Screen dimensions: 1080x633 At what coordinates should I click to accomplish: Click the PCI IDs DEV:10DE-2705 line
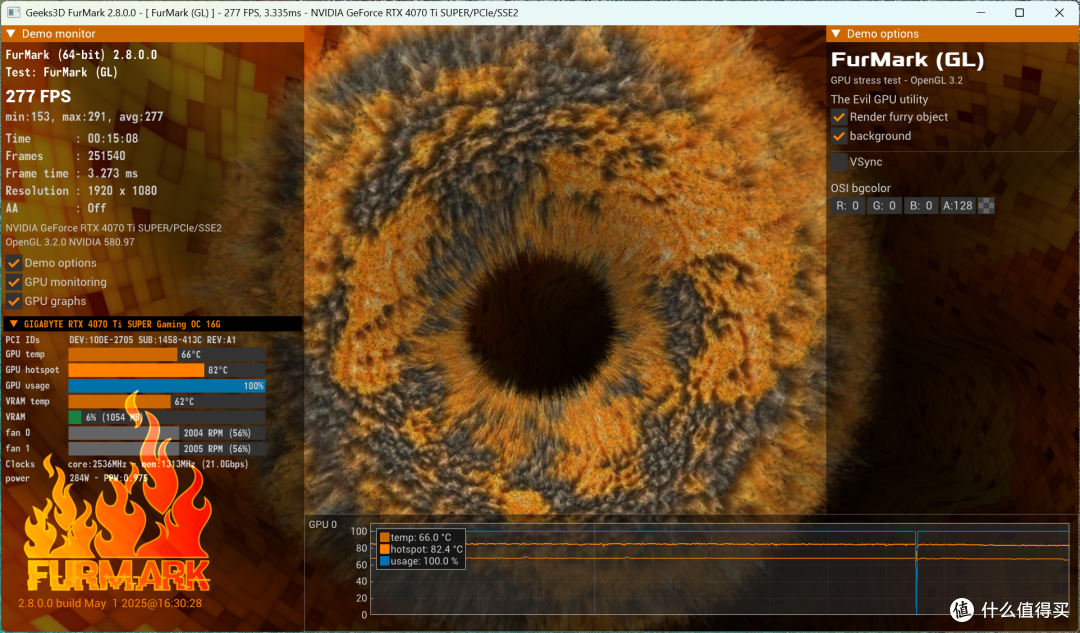[121, 340]
